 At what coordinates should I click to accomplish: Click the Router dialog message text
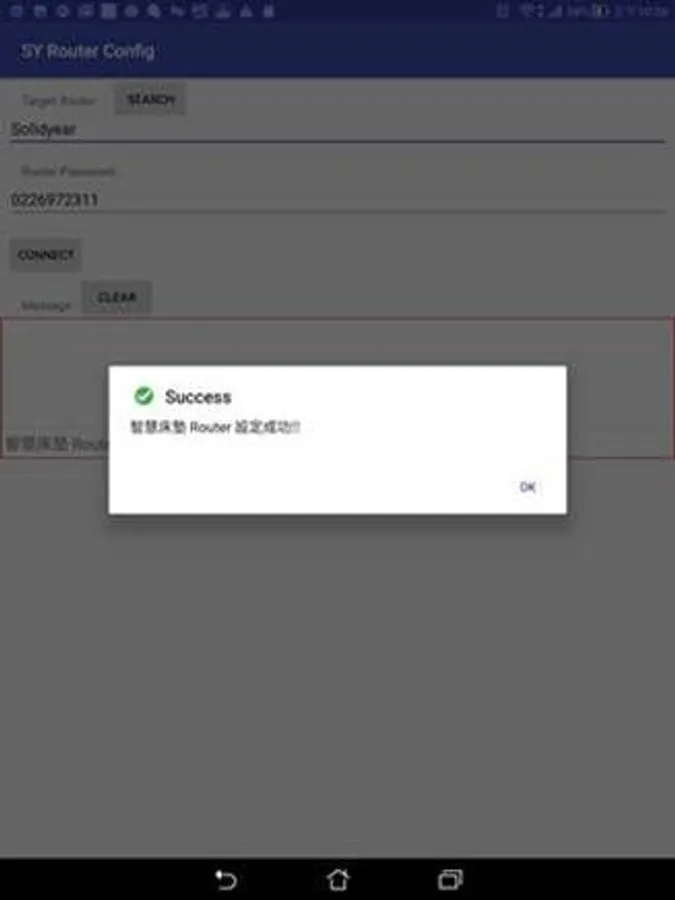click(215, 427)
